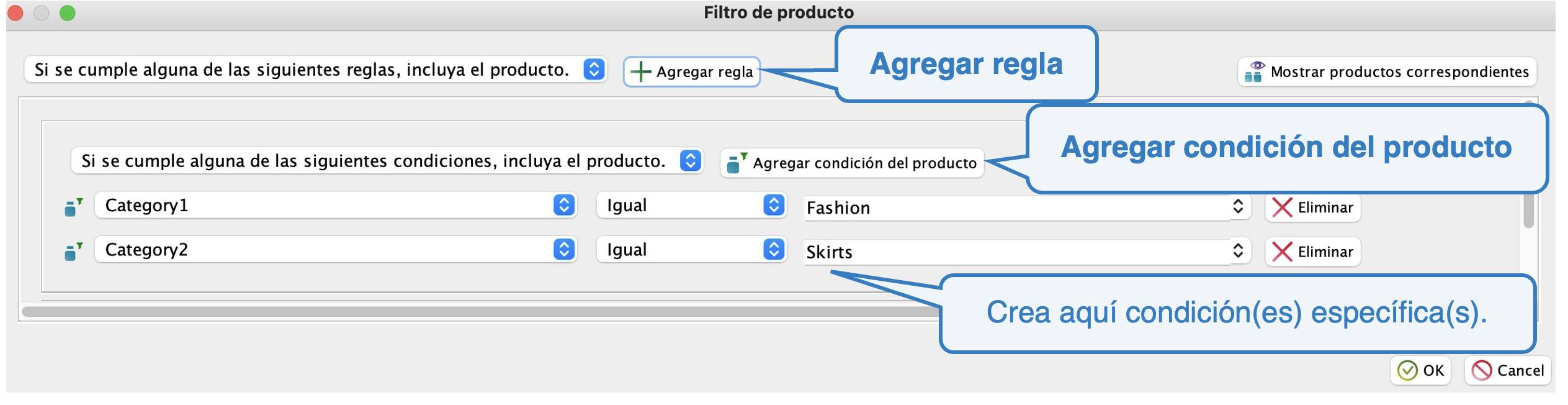
Task: Open the conditions match mode dropdown
Action: 690,161
